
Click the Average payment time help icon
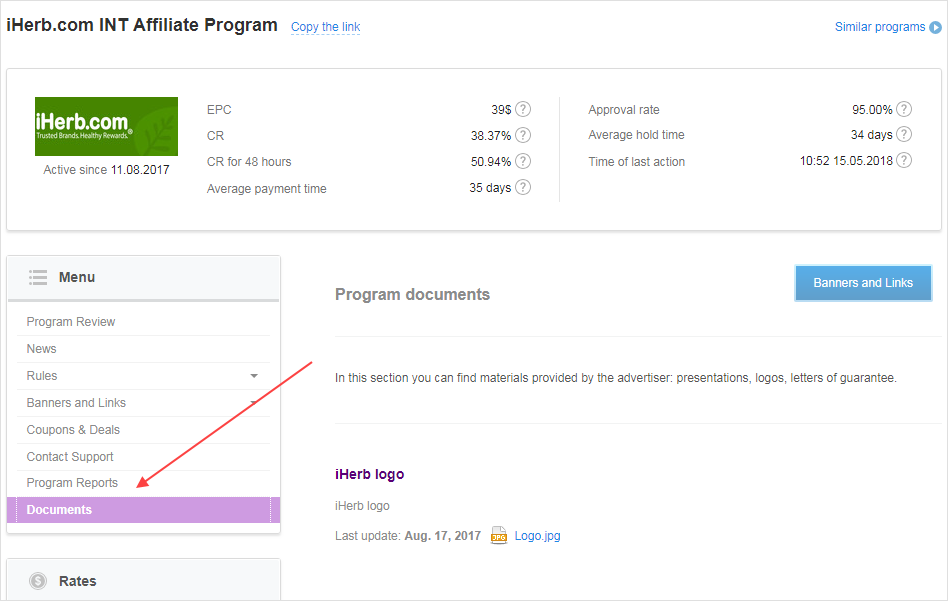(x=523, y=187)
